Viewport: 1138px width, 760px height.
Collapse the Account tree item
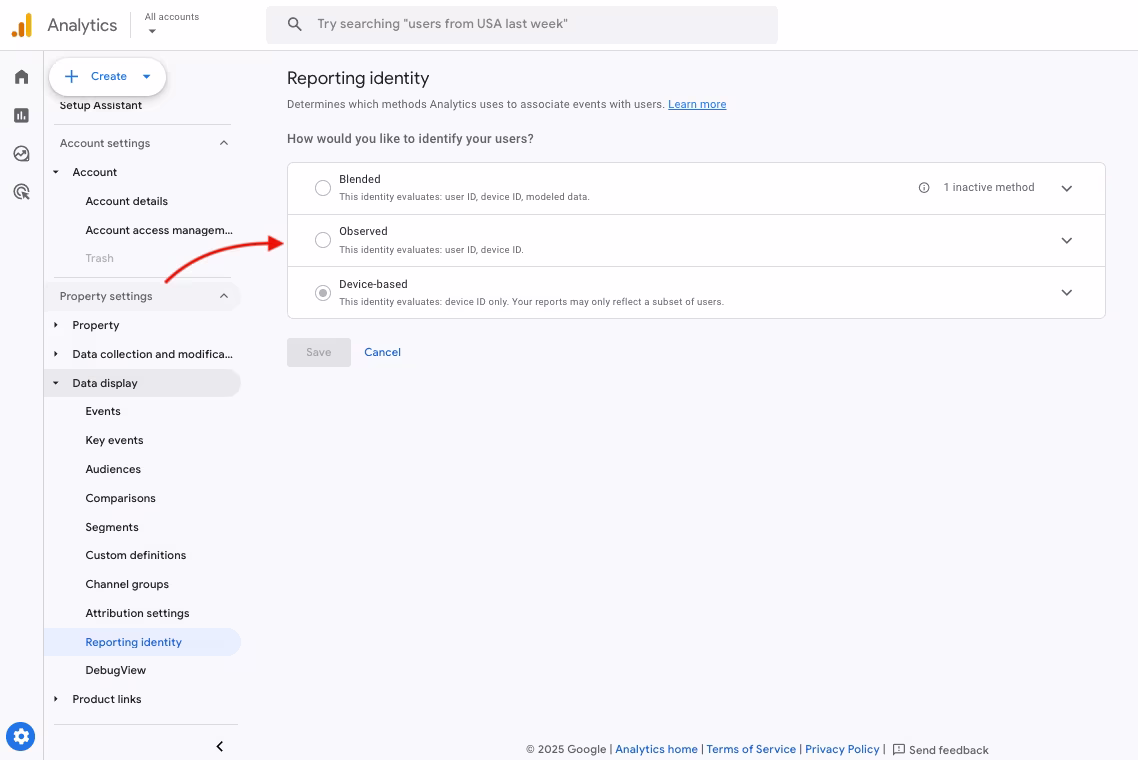click(56, 172)
